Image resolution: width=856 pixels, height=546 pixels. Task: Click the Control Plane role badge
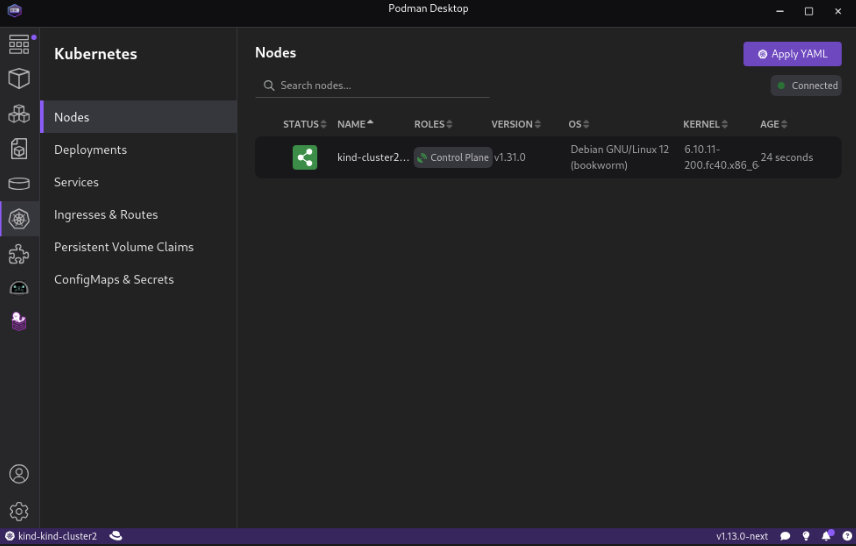pos(453,157)
